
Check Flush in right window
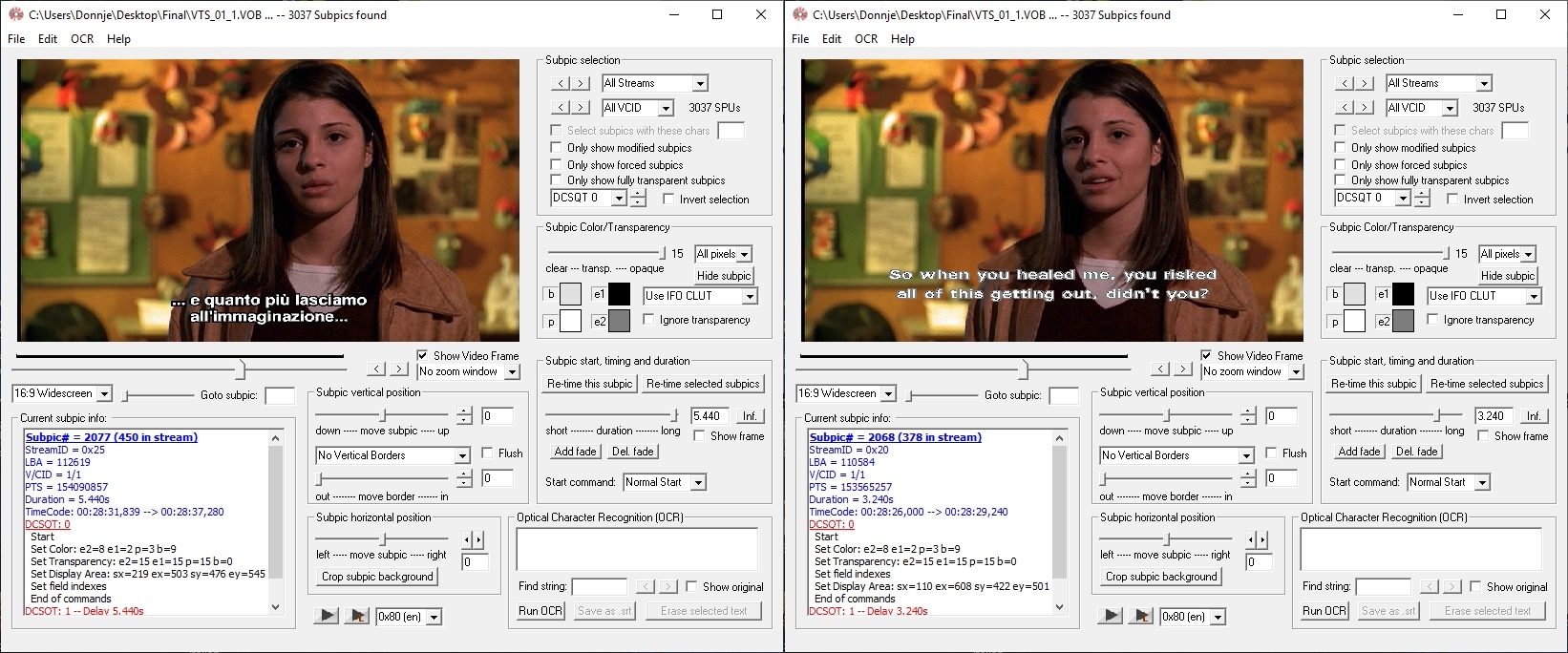point(1271,453)
